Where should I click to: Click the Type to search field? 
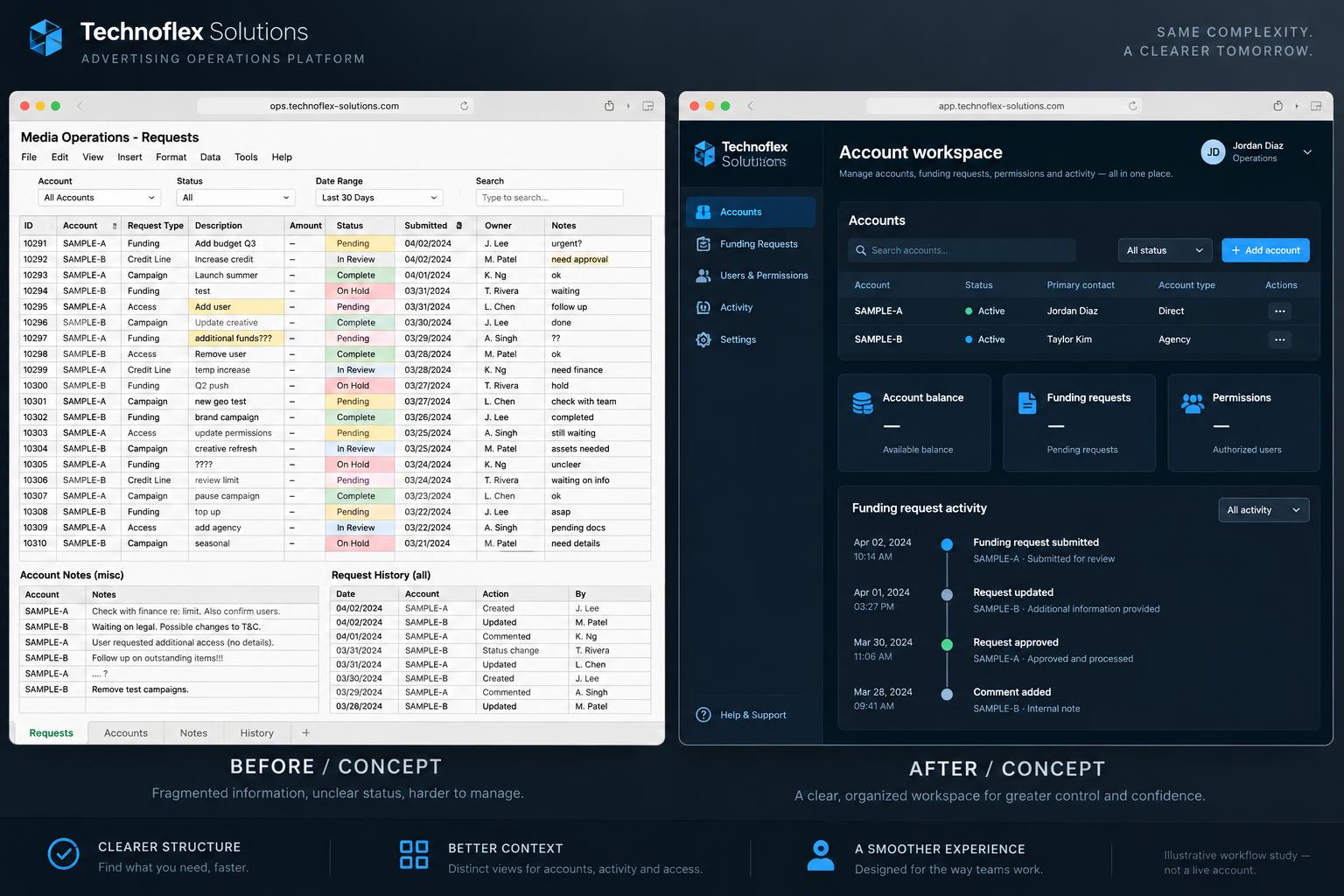point(549,198)
